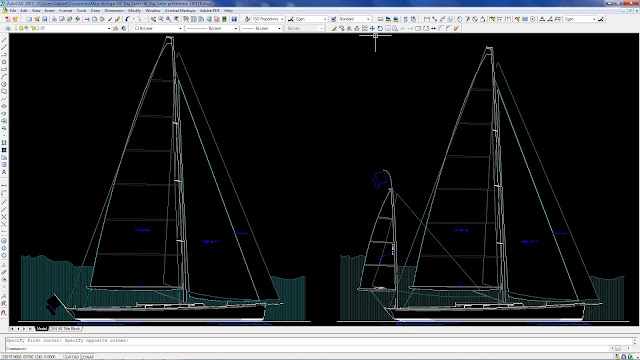Click the coordinates readout in status bar
640x360 pixels.
[31, 357]
